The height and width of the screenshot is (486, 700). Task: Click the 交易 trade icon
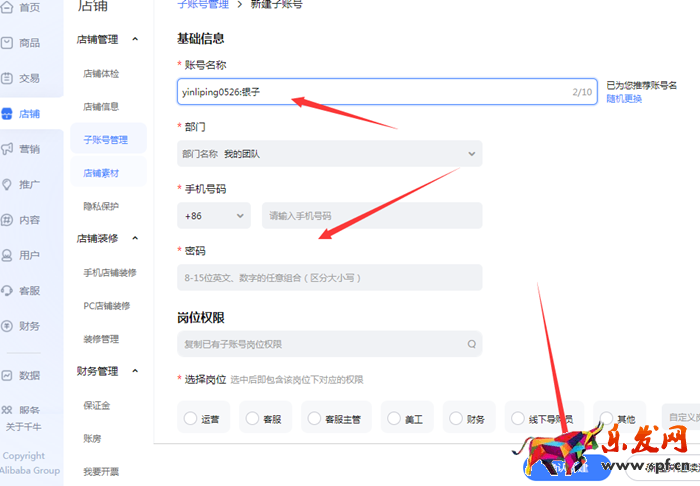point(7,78)
